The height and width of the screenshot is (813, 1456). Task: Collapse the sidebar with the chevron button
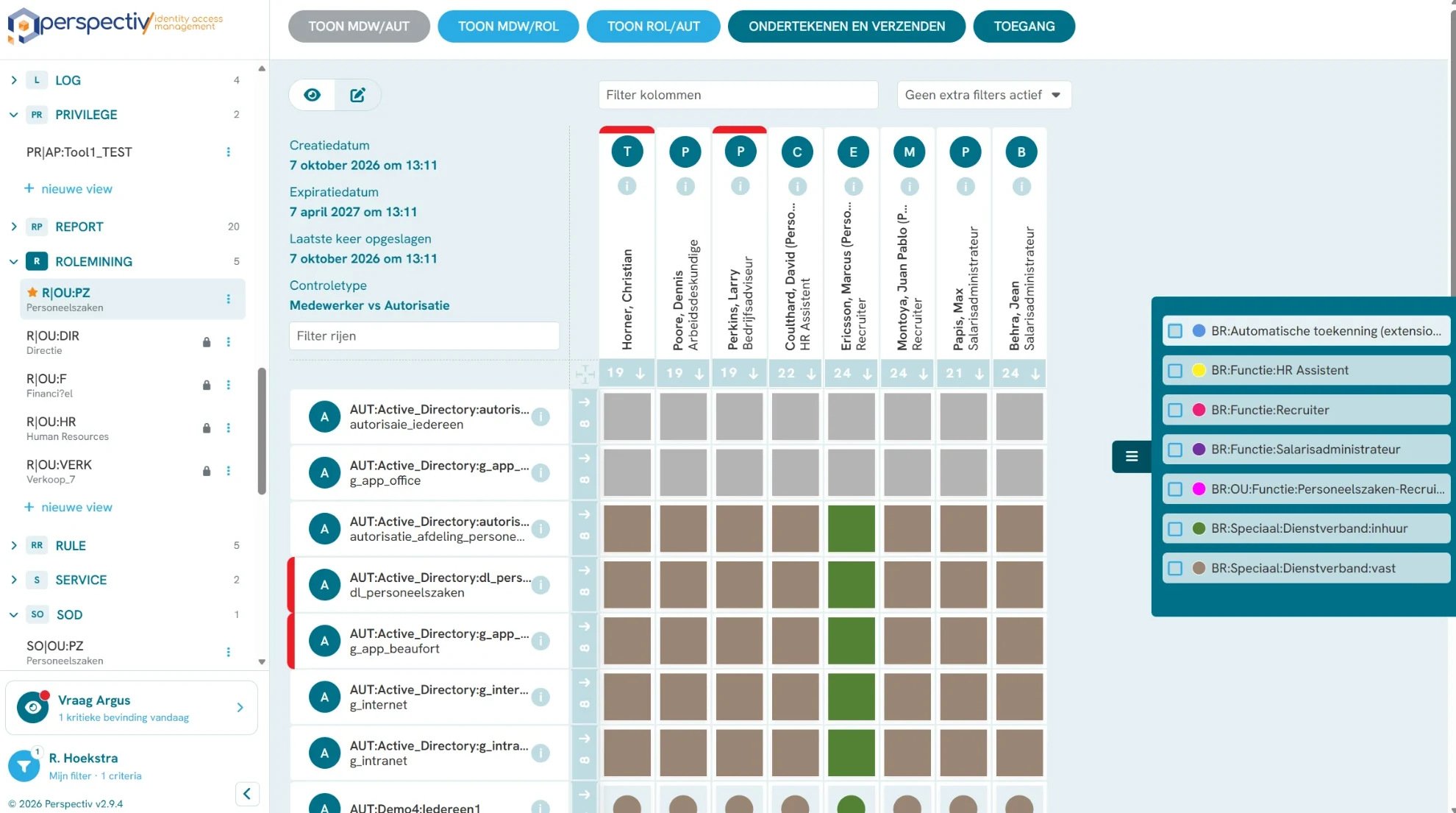pyautogui.click(x=247, y=793)
